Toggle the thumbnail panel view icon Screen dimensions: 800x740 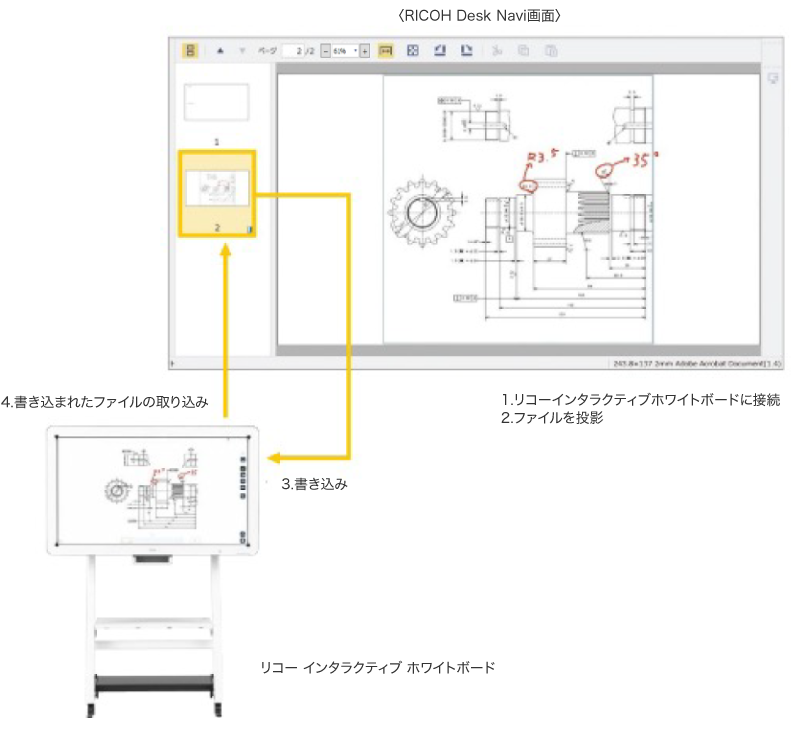(x=190, y=51)
